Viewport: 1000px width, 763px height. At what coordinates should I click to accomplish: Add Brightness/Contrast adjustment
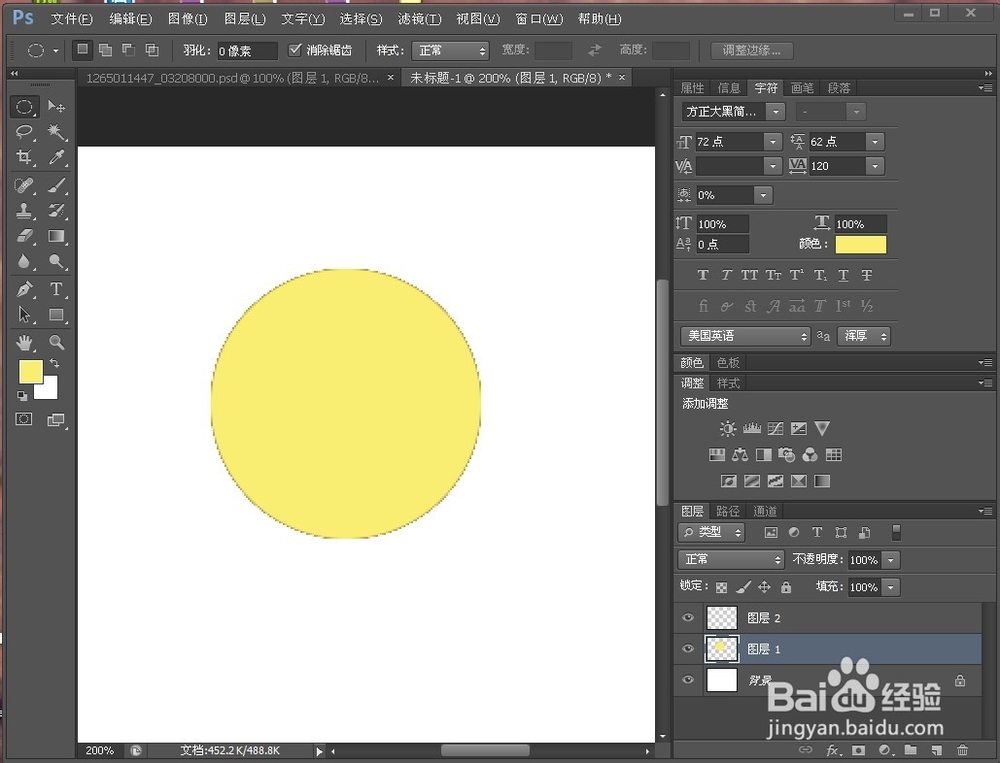728,428
